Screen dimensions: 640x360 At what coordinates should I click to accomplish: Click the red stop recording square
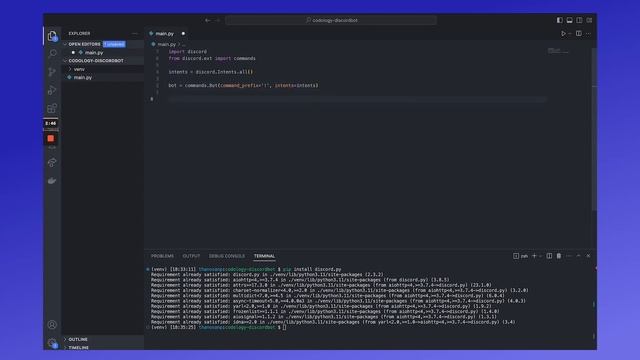tap(51, 138)
